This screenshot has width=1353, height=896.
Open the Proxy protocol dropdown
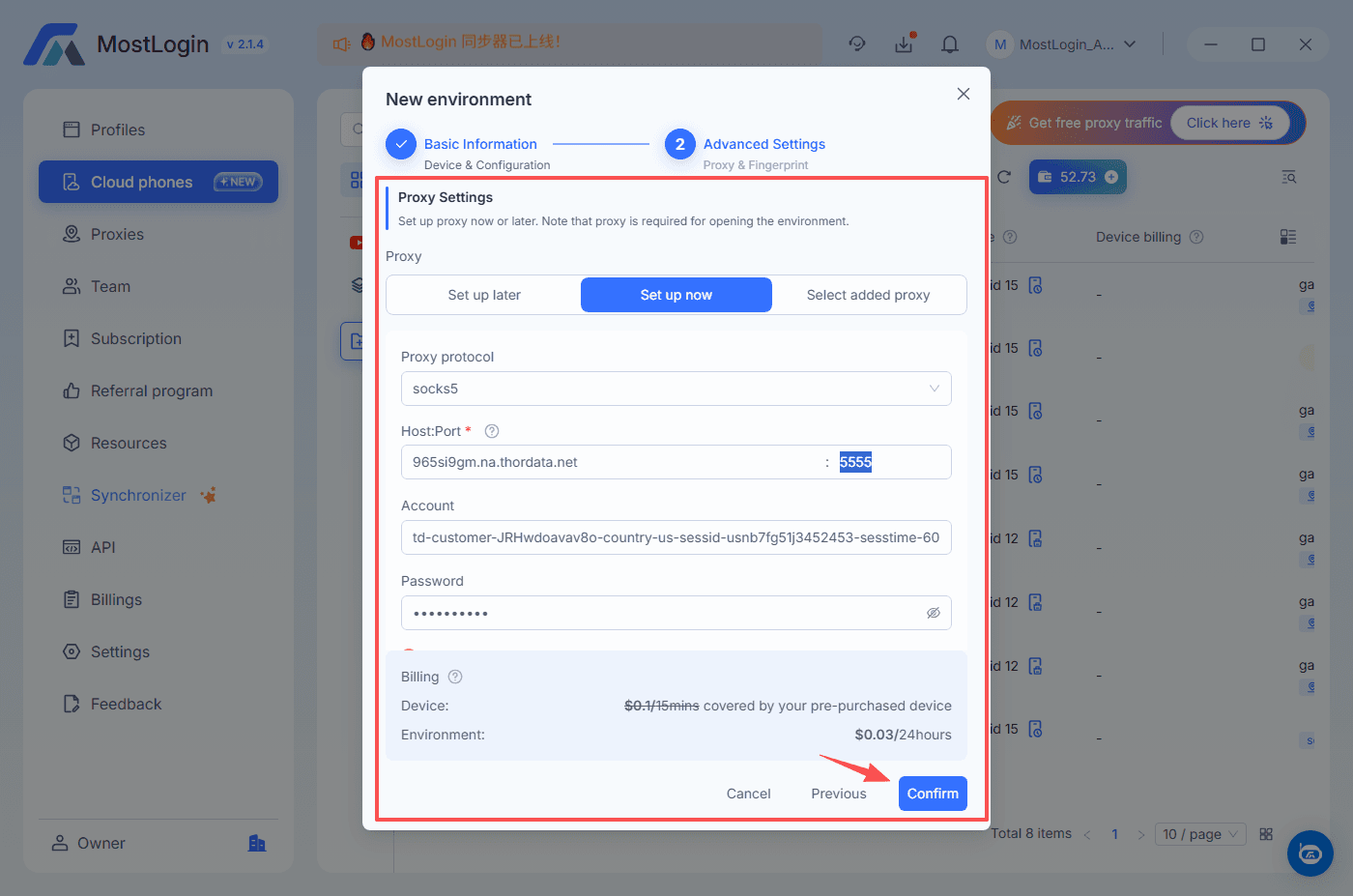point(676,389)
